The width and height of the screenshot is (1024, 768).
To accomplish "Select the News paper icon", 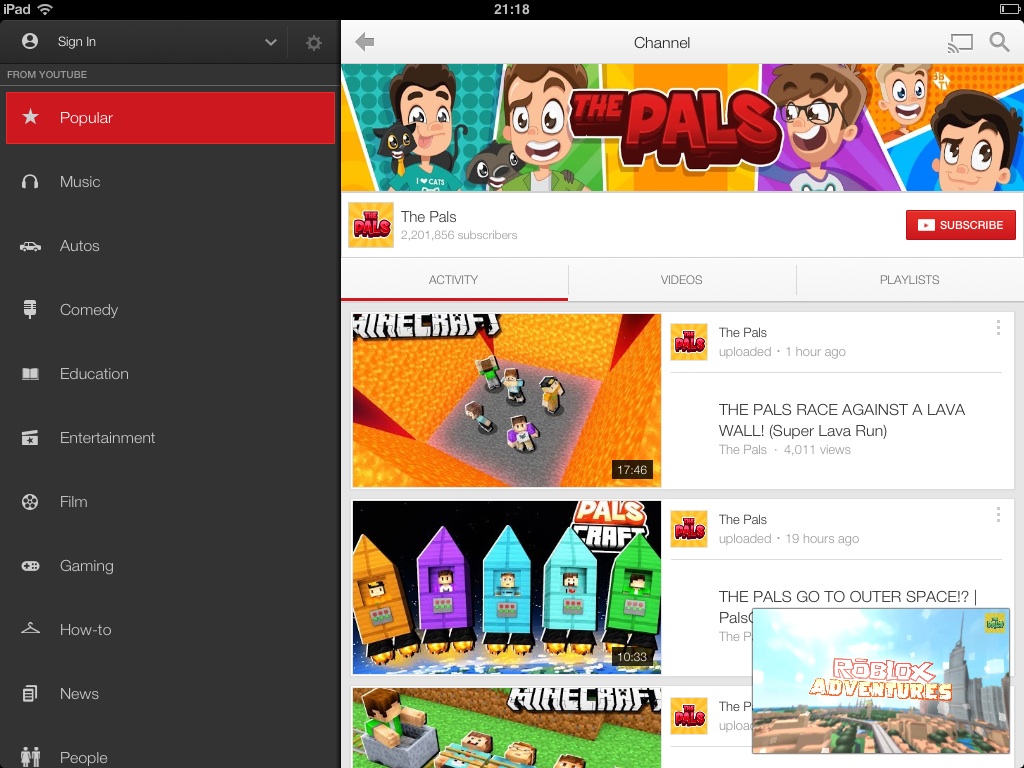I will (x=30, y=693).
